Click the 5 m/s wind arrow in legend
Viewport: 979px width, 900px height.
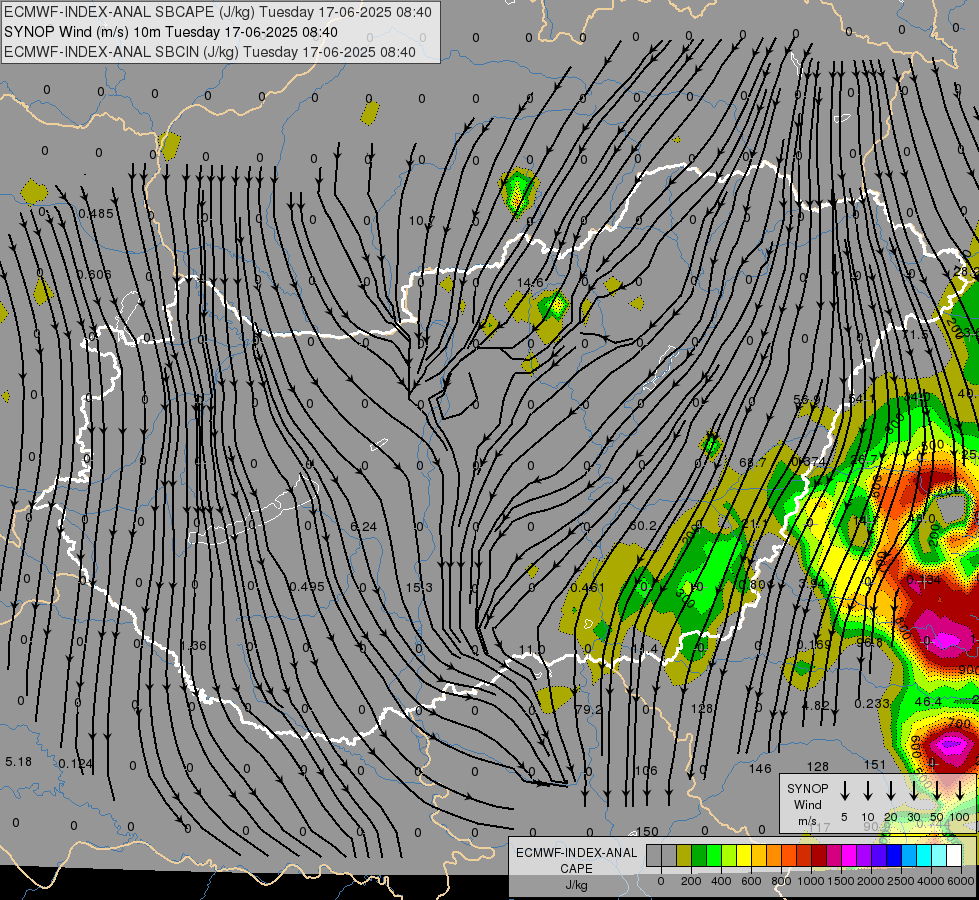[845, 791]
